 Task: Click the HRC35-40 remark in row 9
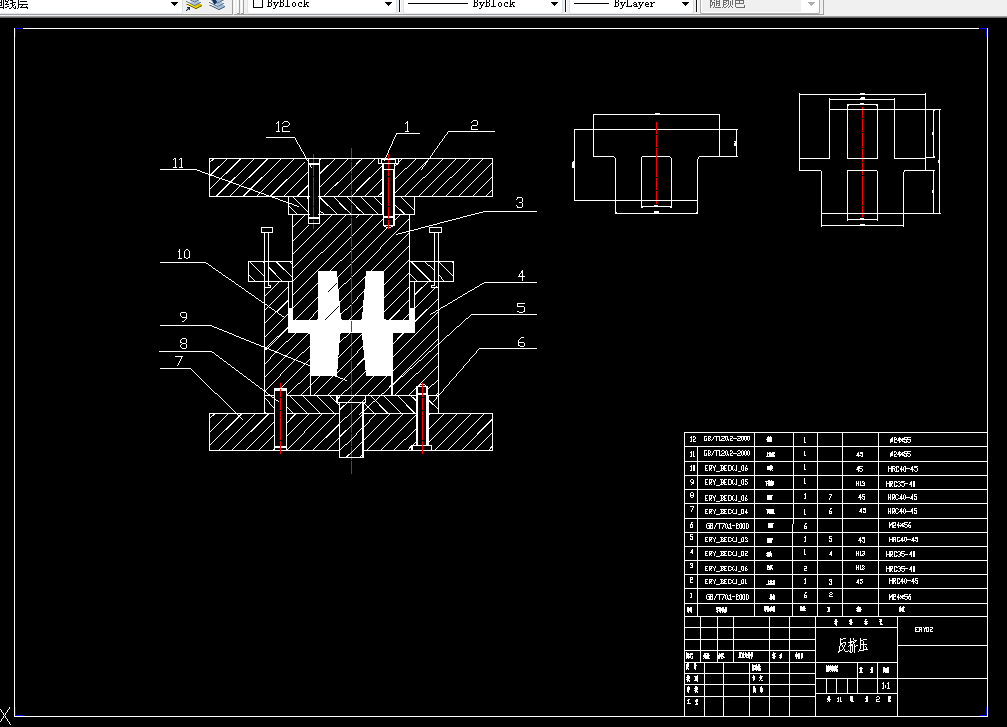click(900, 484)
